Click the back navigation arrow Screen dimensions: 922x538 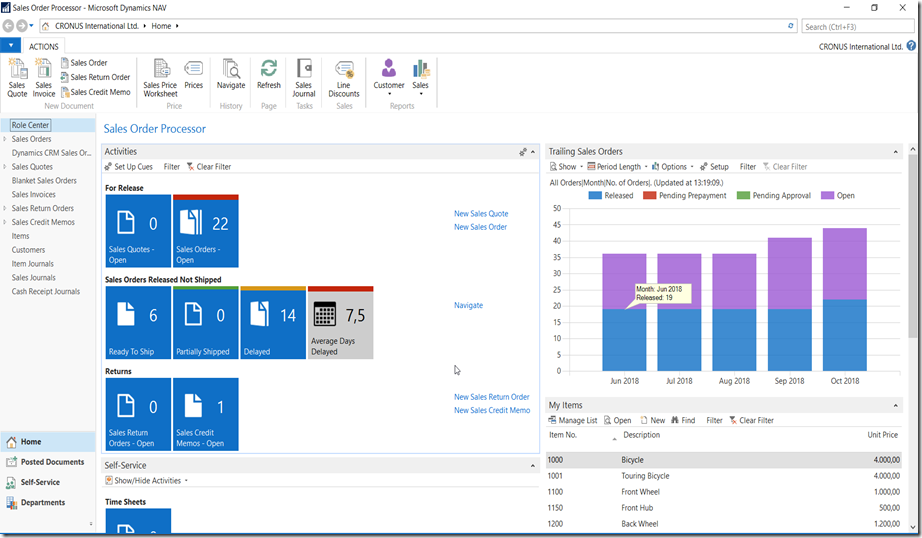[x=8, y=26]
